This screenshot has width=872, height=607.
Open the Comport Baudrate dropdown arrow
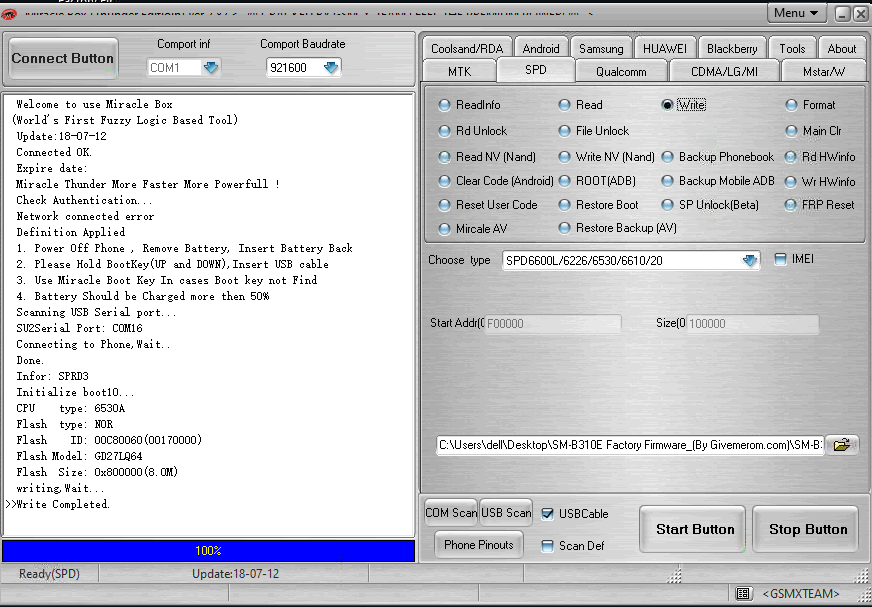(331, 68)
